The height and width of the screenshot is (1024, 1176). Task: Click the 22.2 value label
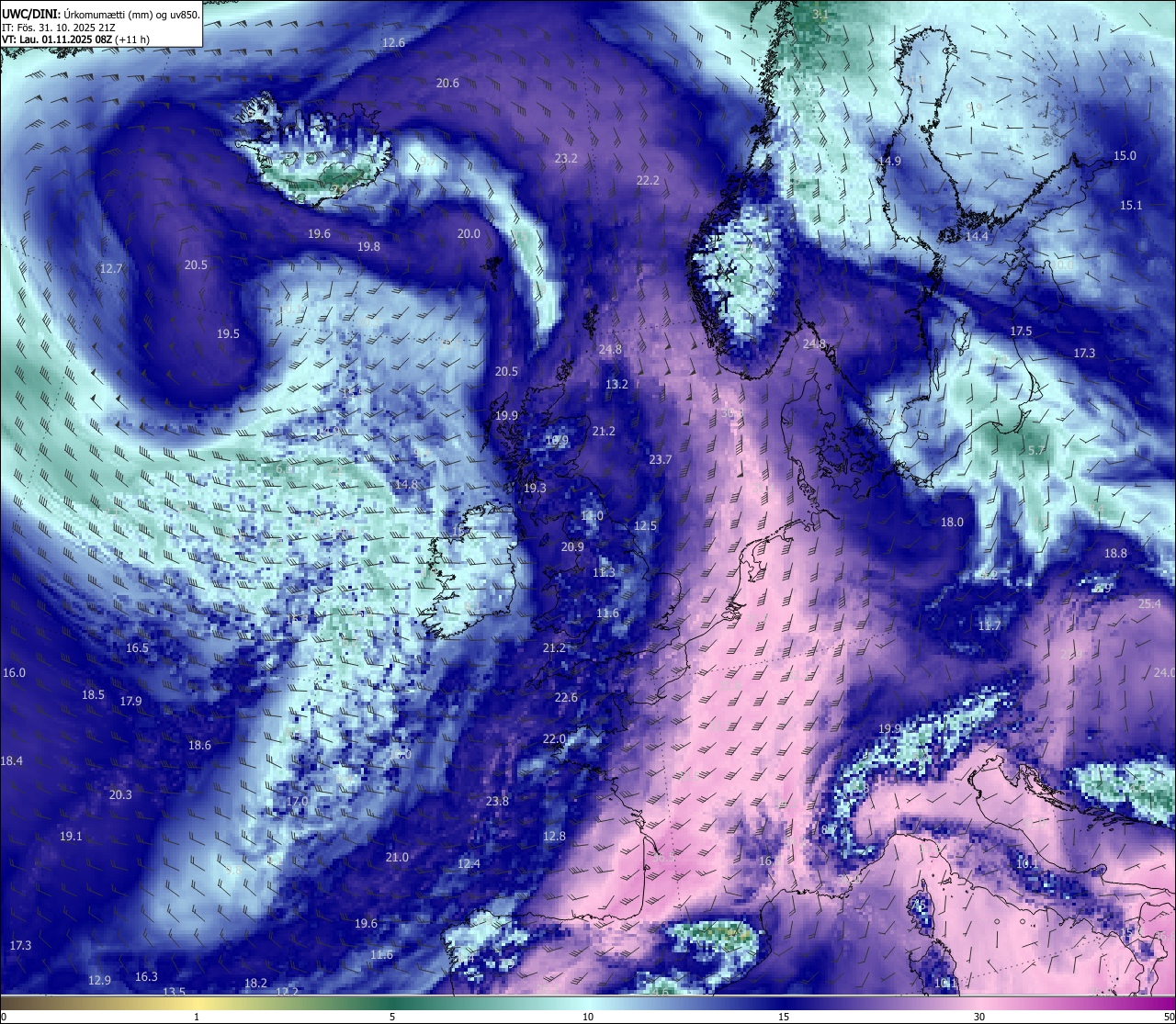pyautogui.click(x=648, y=181)
